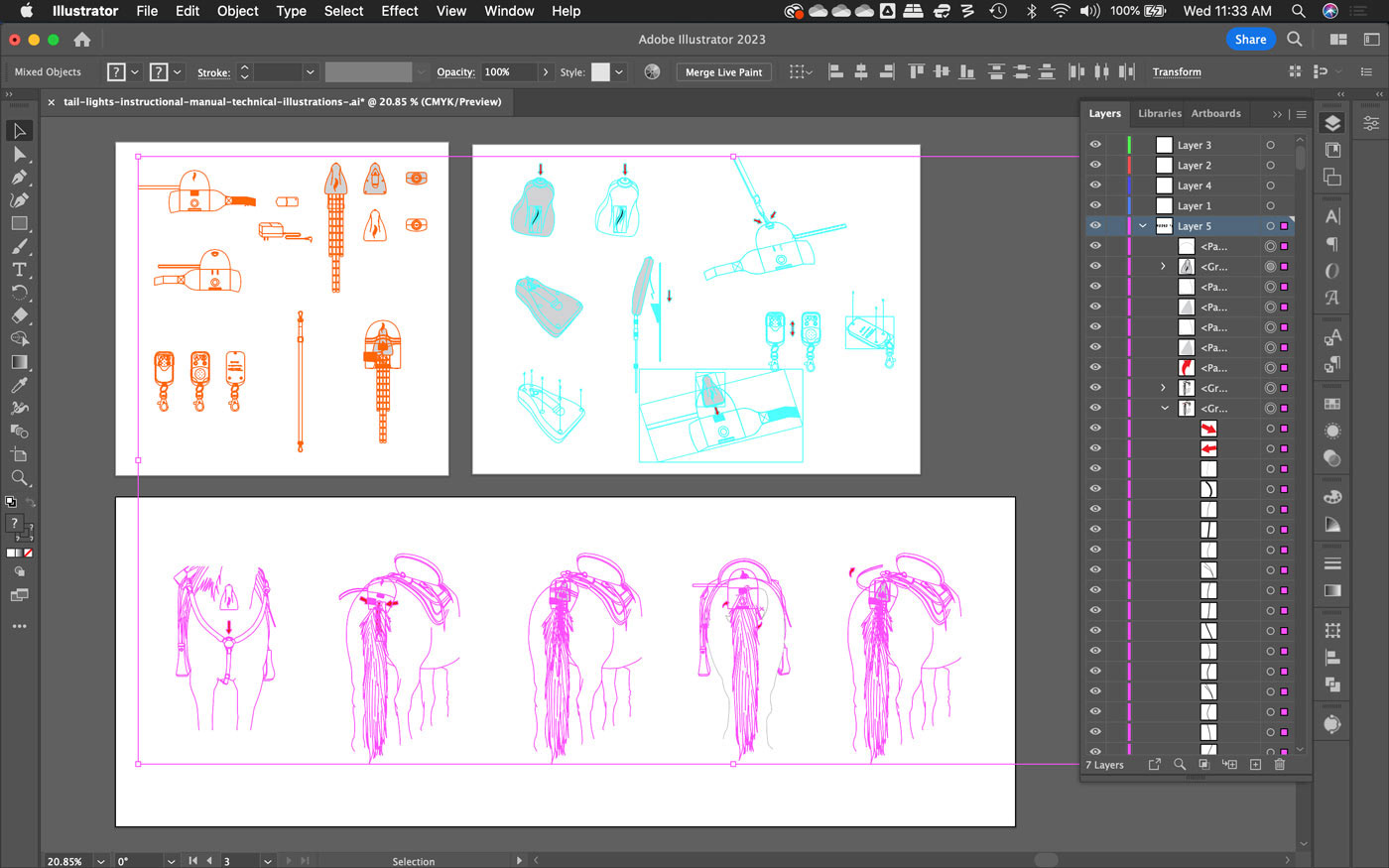Hide Layer 2 visibility eye
The height and width of the screenshot is (868, 1389).
[1095, 165]
